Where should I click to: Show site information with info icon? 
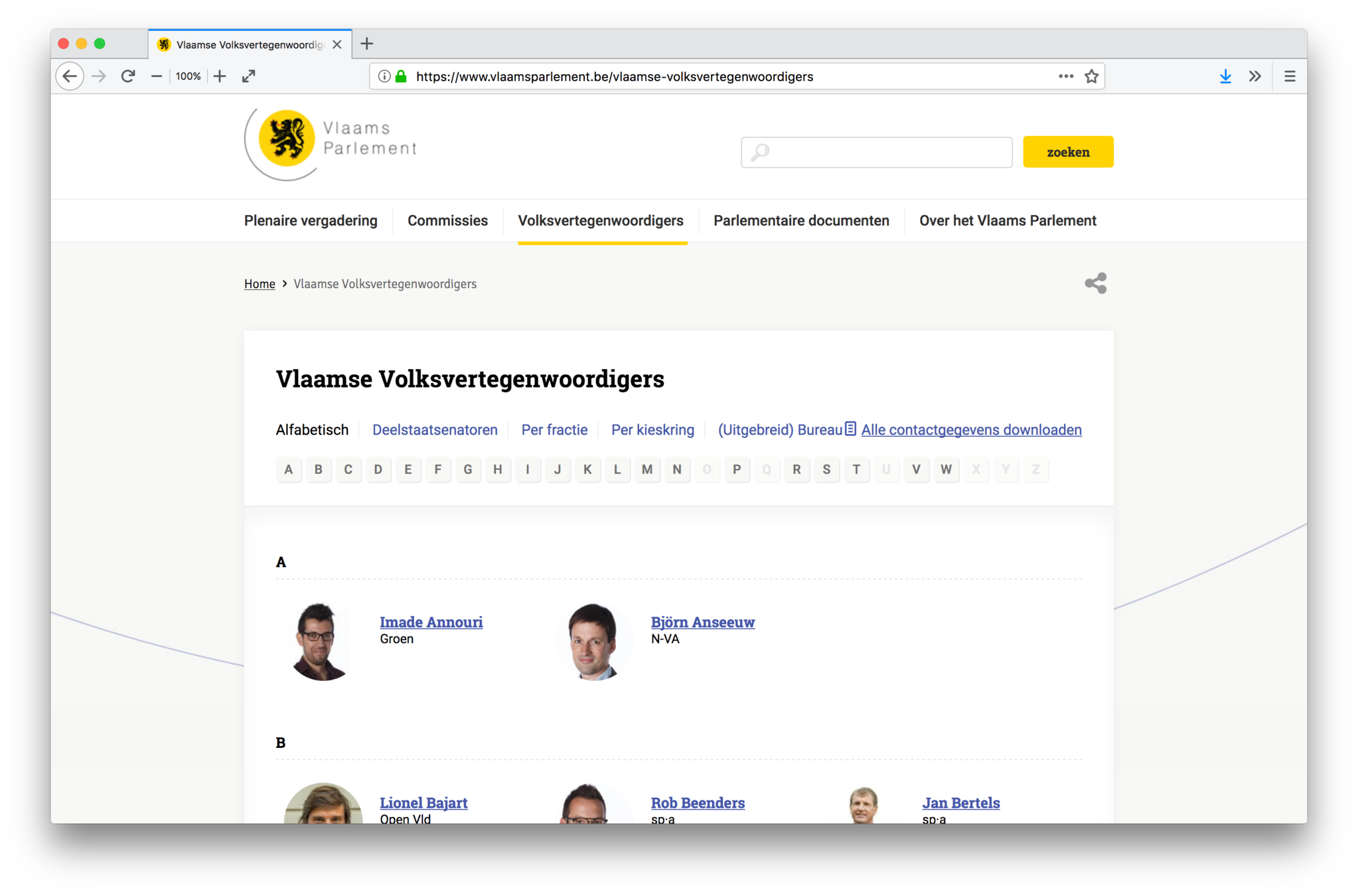coord(384,76)
